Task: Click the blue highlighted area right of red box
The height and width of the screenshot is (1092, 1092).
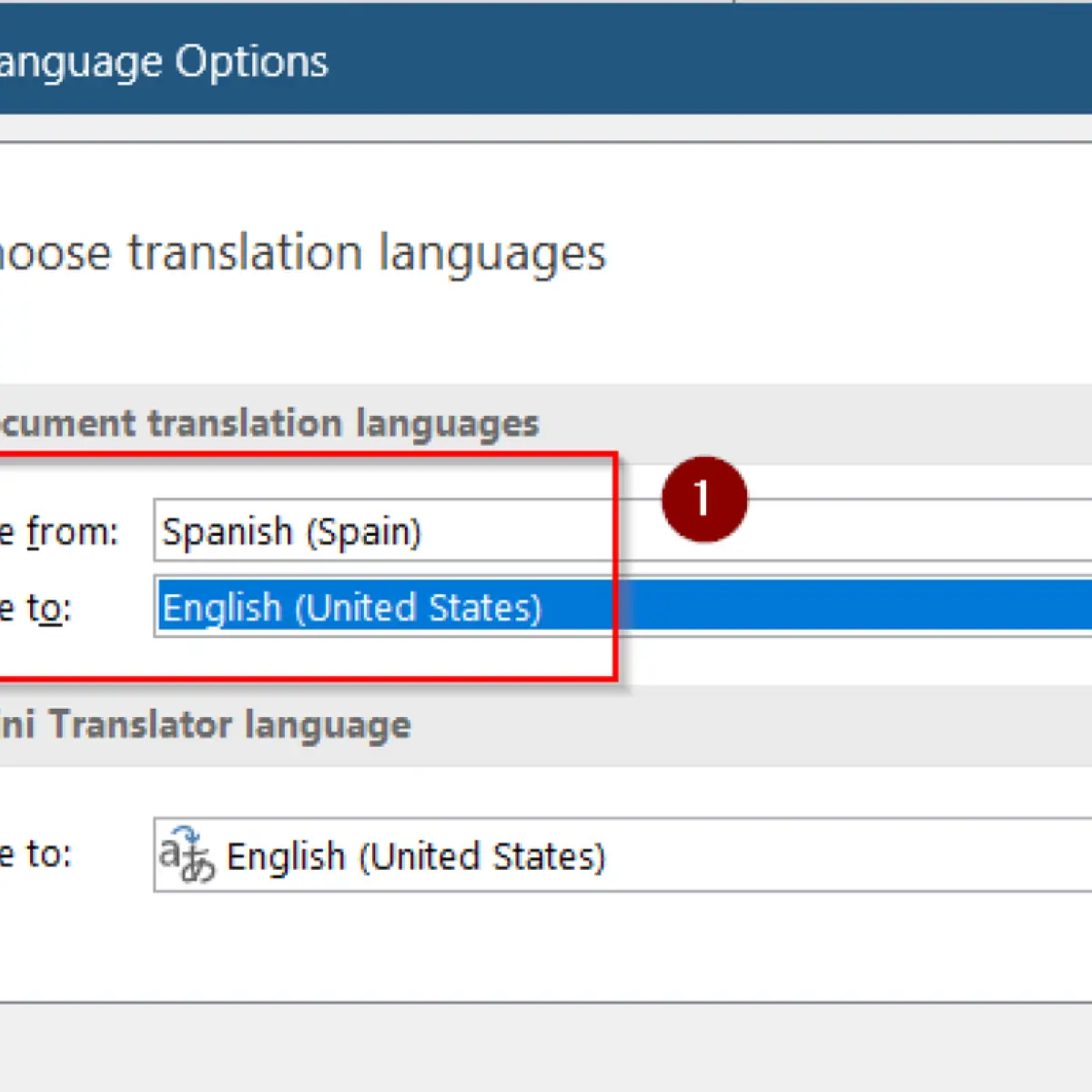Action: point(855,606)
